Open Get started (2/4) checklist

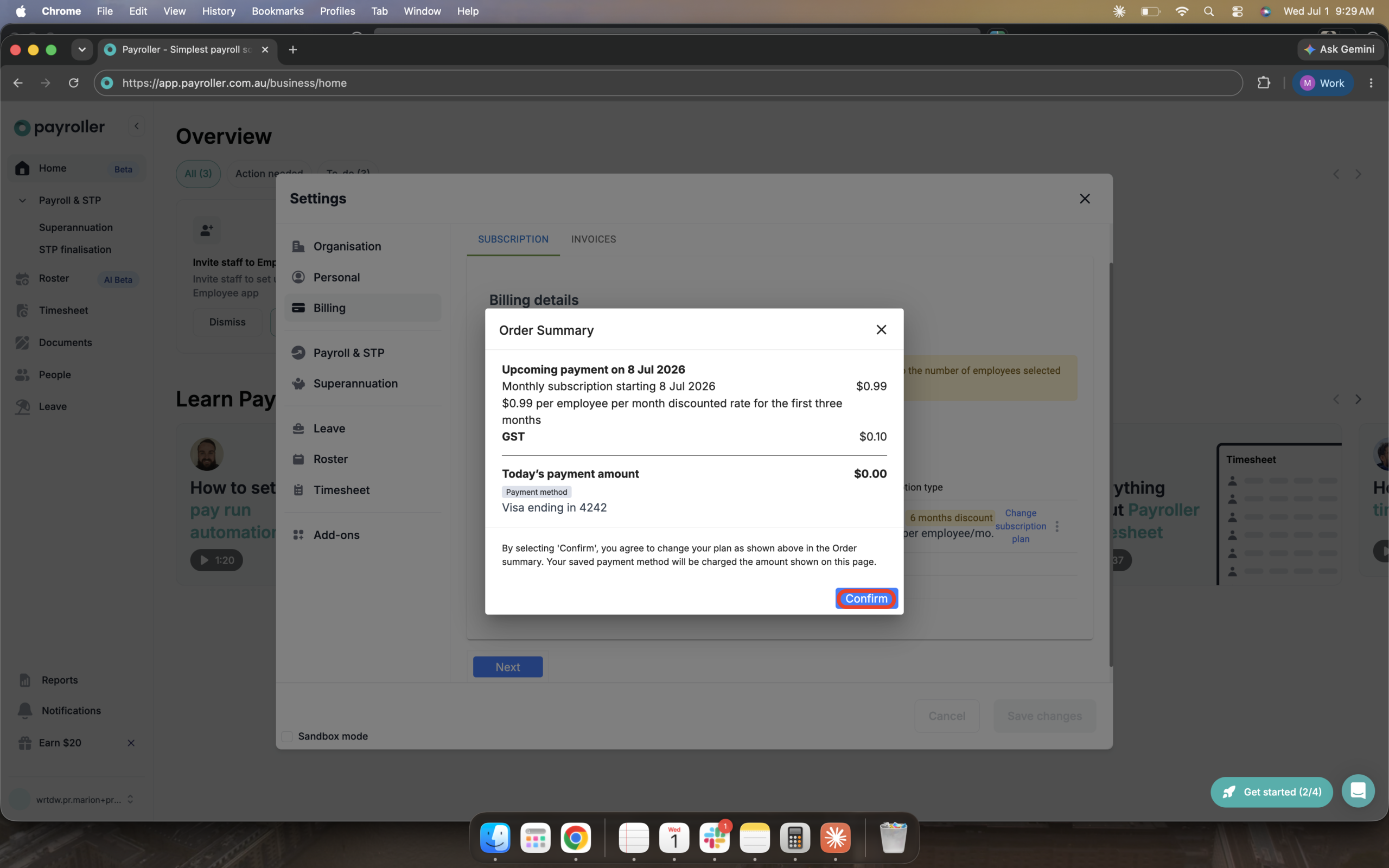click(x=1271, y=792)
